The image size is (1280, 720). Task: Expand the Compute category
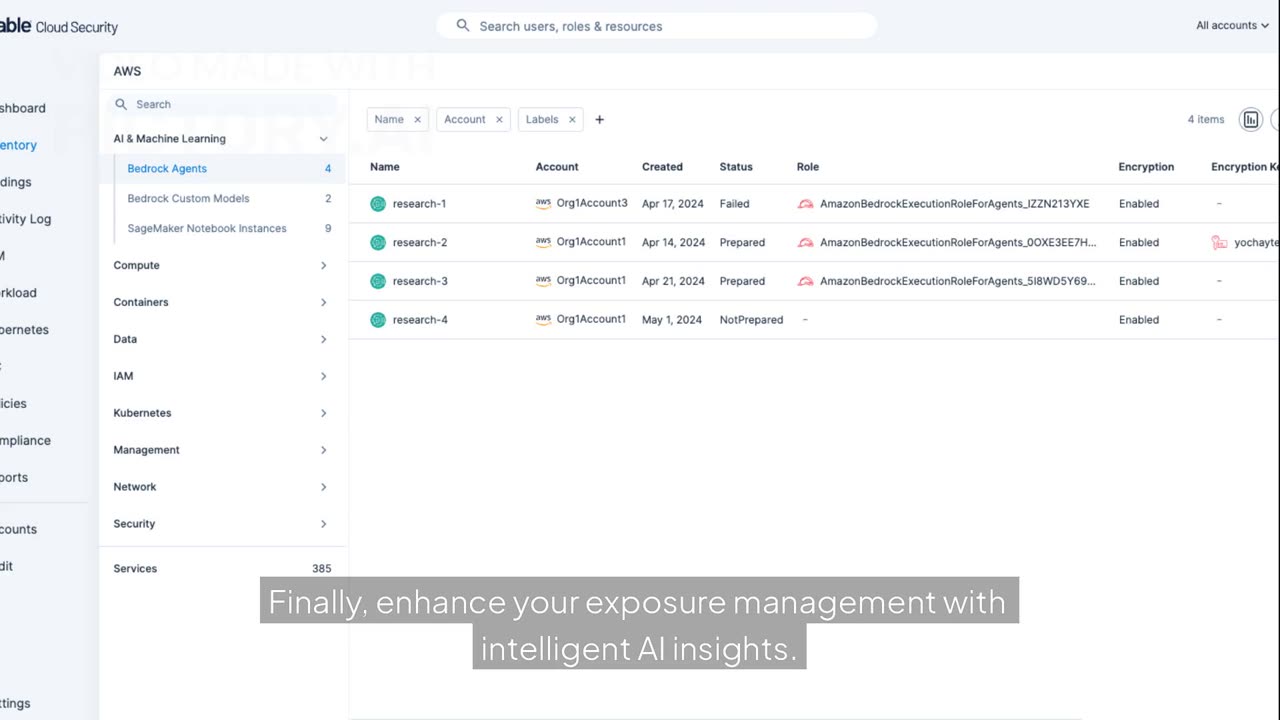tap(323, 266)
